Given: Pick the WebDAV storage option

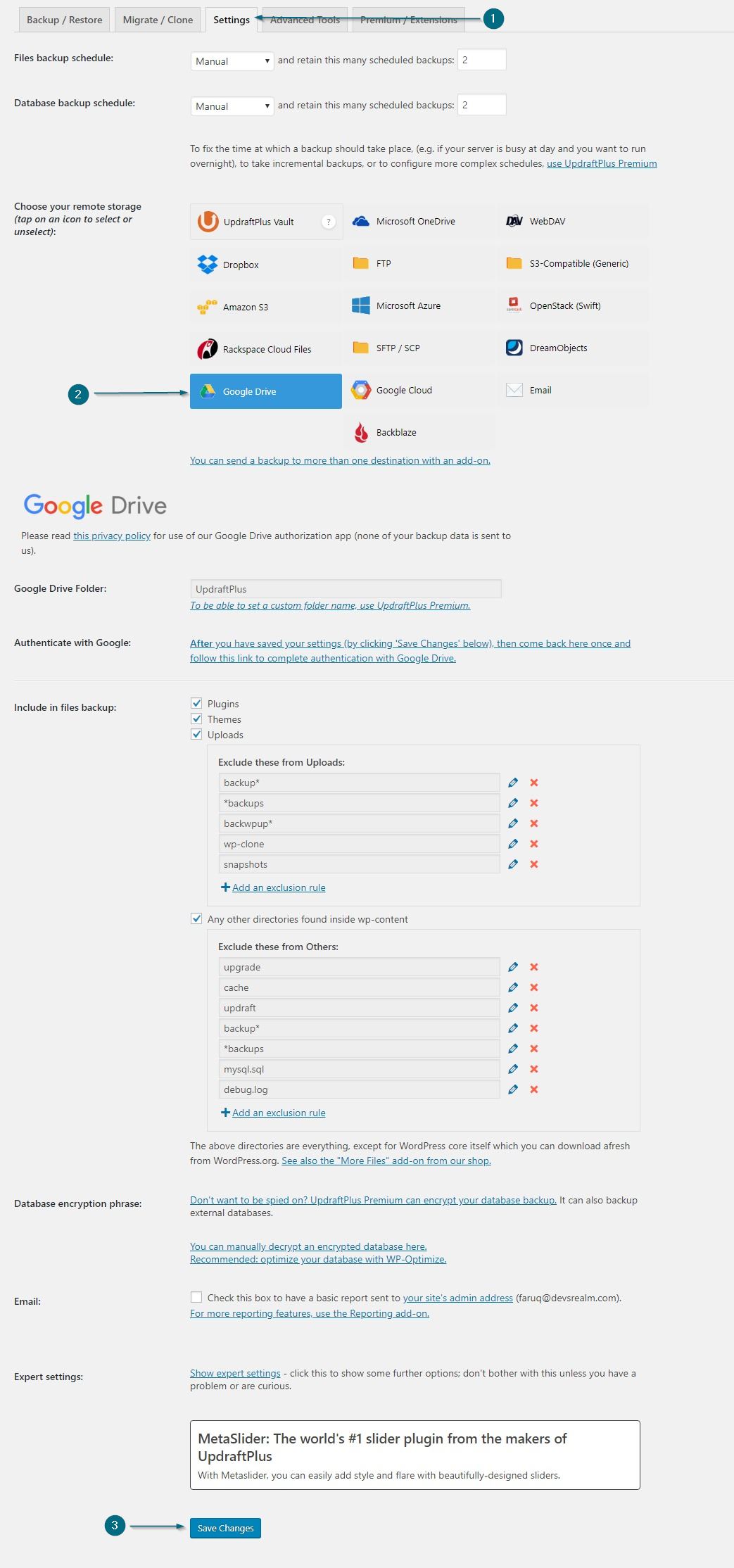Looking at the screenshot, I should coord(573,222).
